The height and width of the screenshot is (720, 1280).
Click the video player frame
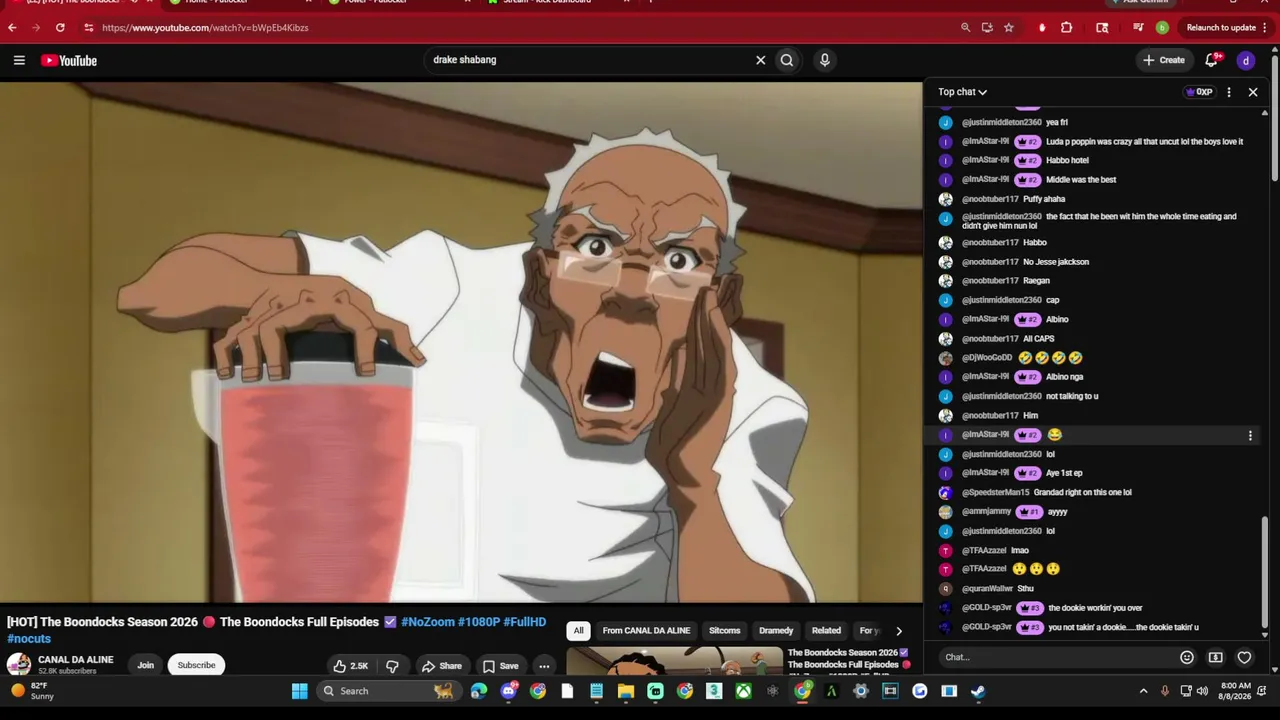(x=461, y=342)
